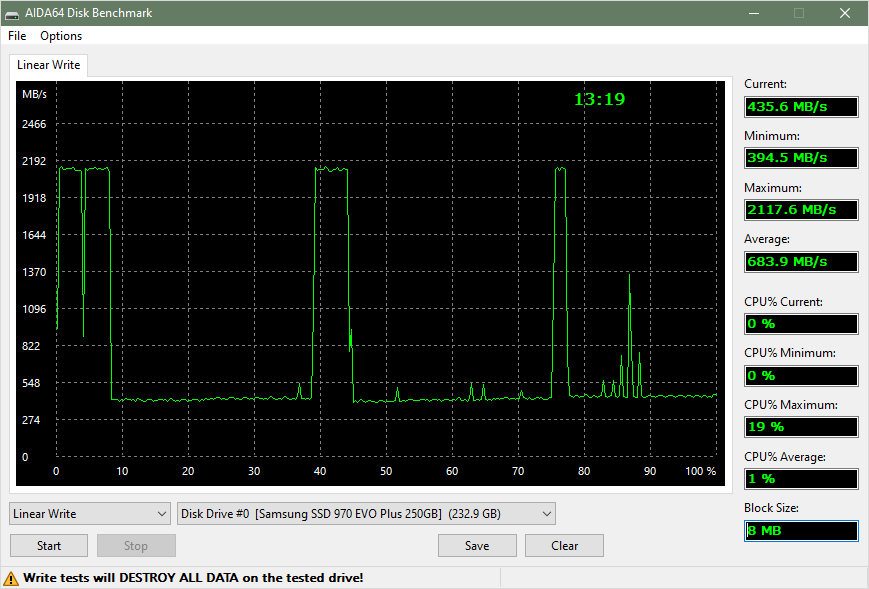Click the CPU% Current 0 % value
The width and height of the screenshot is (869, 589).
801,324
